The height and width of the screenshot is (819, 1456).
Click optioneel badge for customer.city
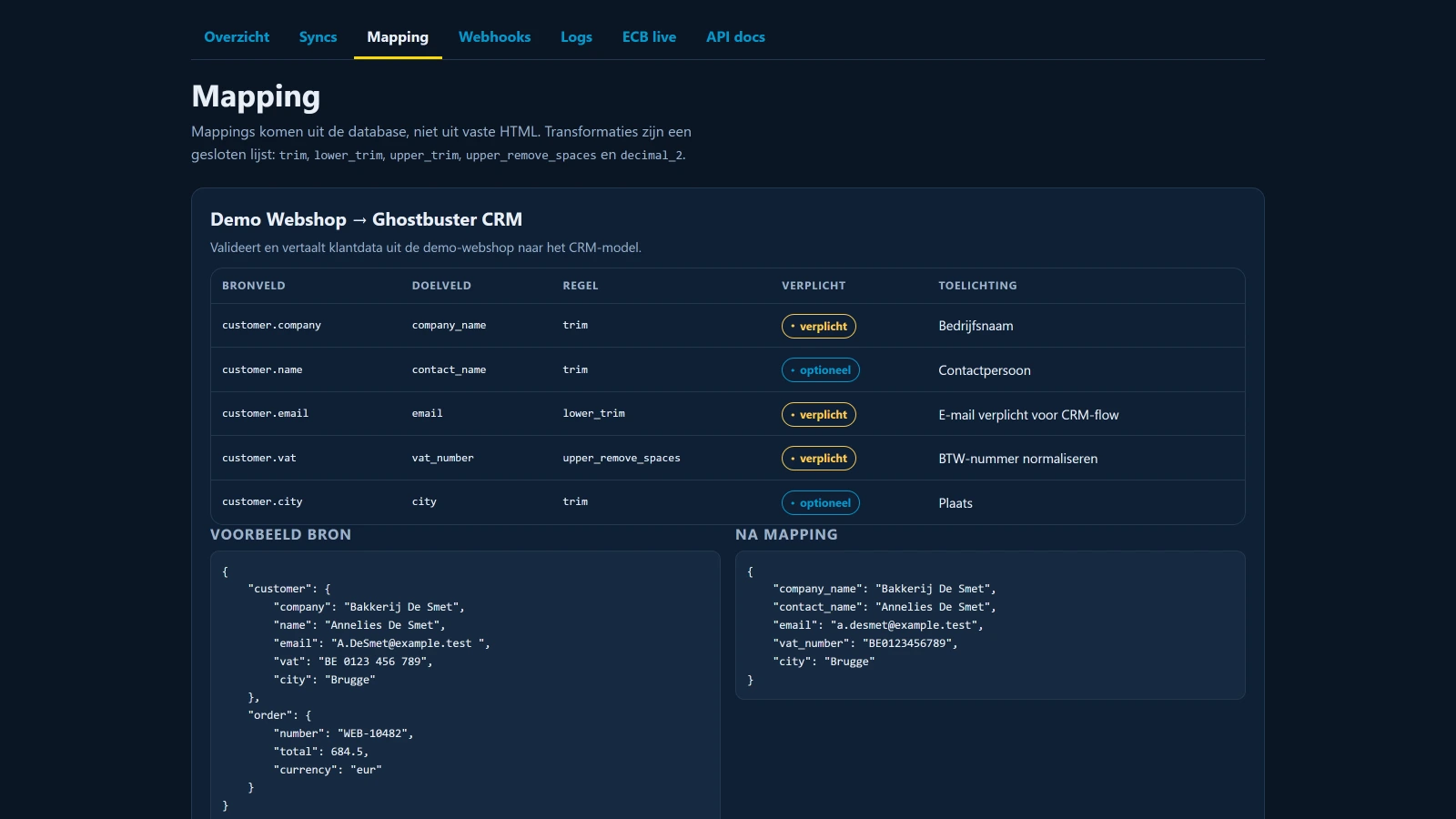pyautogui.click(x=821, y=503)
